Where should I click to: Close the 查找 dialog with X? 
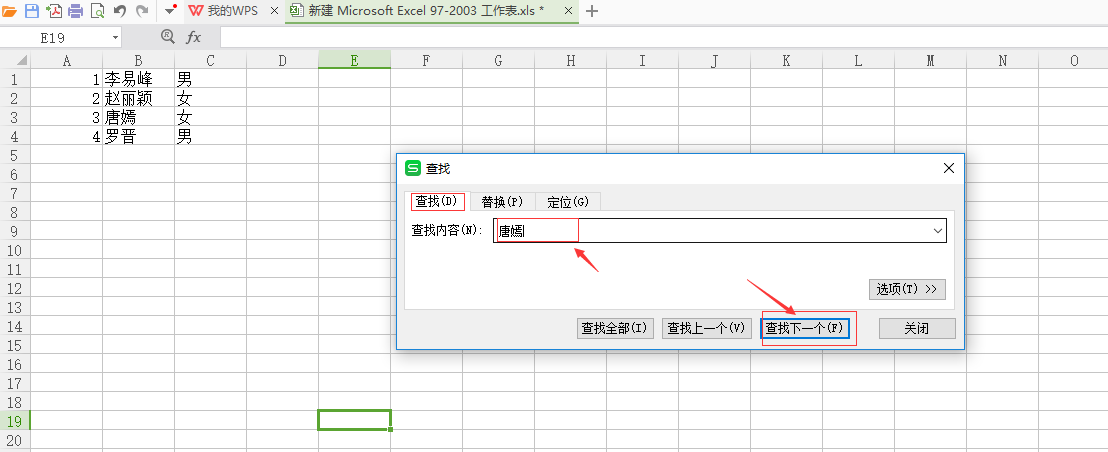pyautogui.click(x=949, y=168)
